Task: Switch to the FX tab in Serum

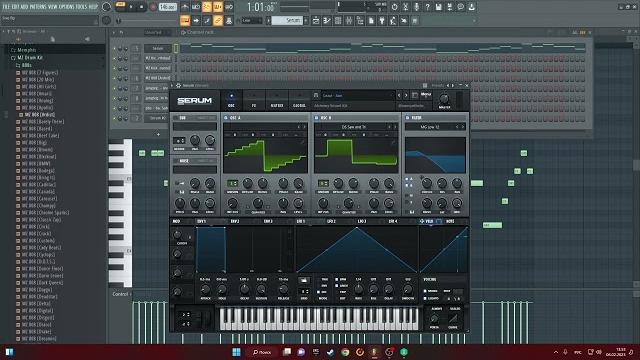Action: click(253, 100)
